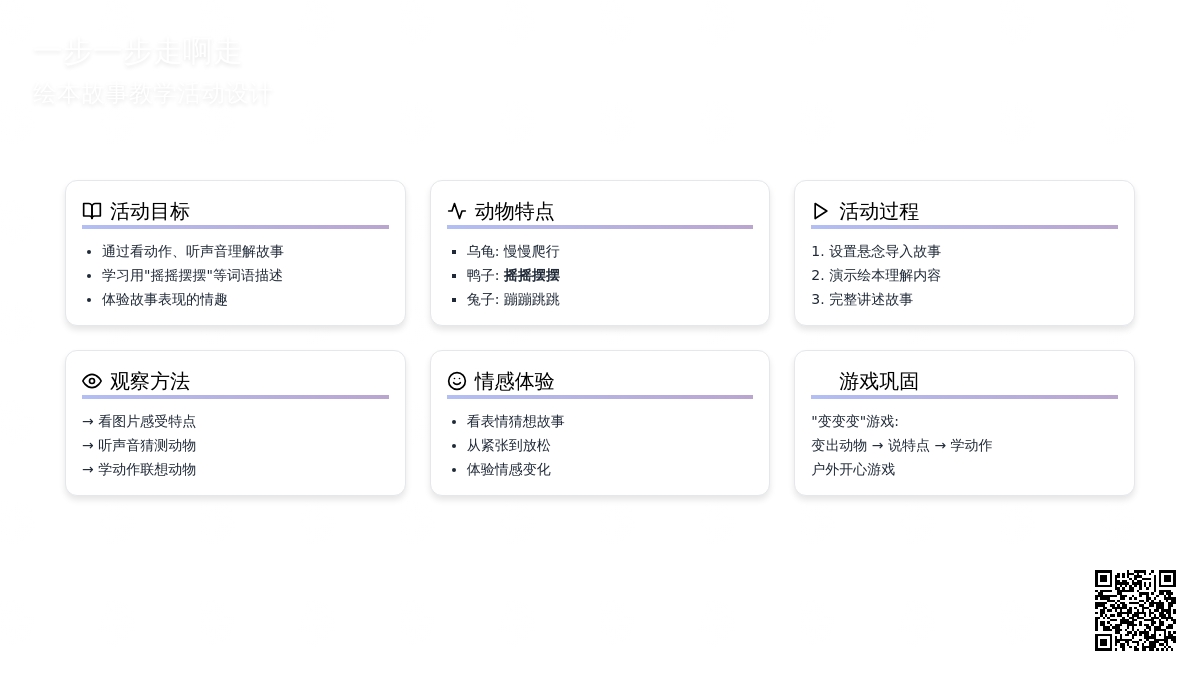The height and width of the screenshot is (675, 1200).
Task: Click the QR code image
Action: pos(1135,610)
